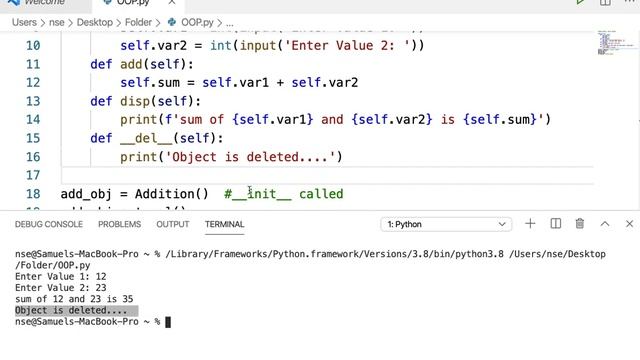The image size is (640, 360).
Task: Click 'def add(self):' code line
Action: tap(142, 64)
